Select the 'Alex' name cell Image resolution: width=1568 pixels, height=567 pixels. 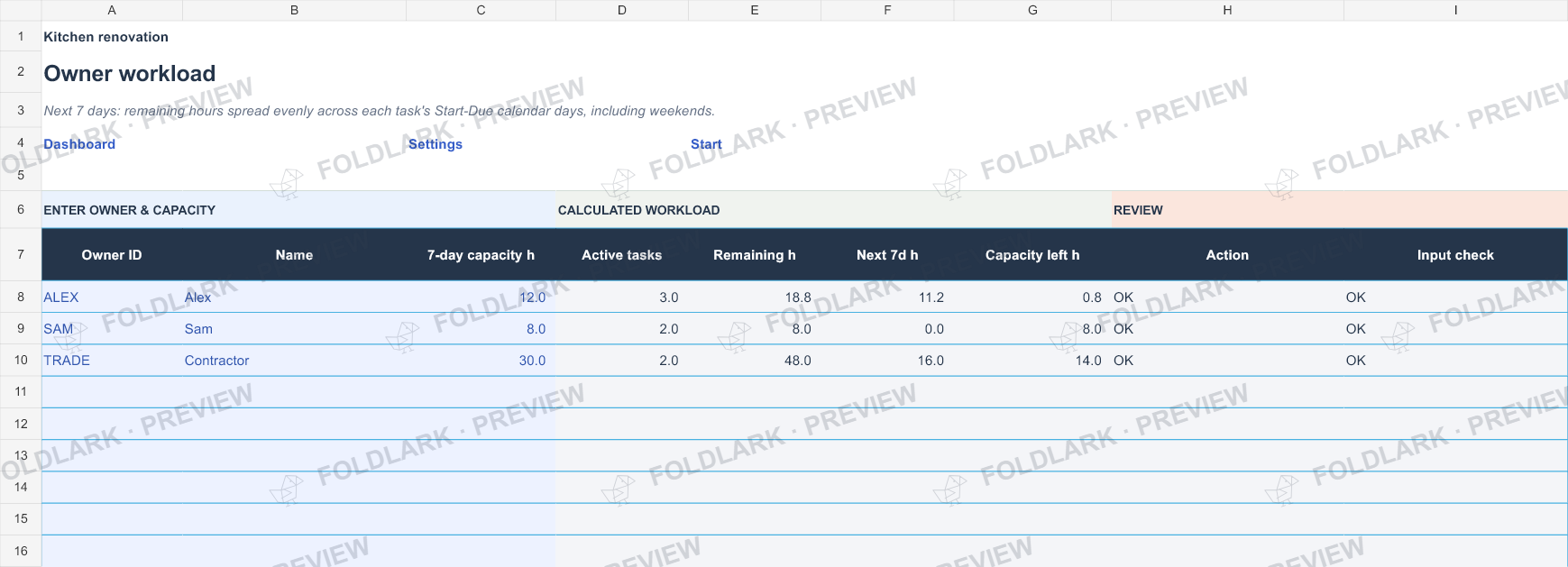294,297
